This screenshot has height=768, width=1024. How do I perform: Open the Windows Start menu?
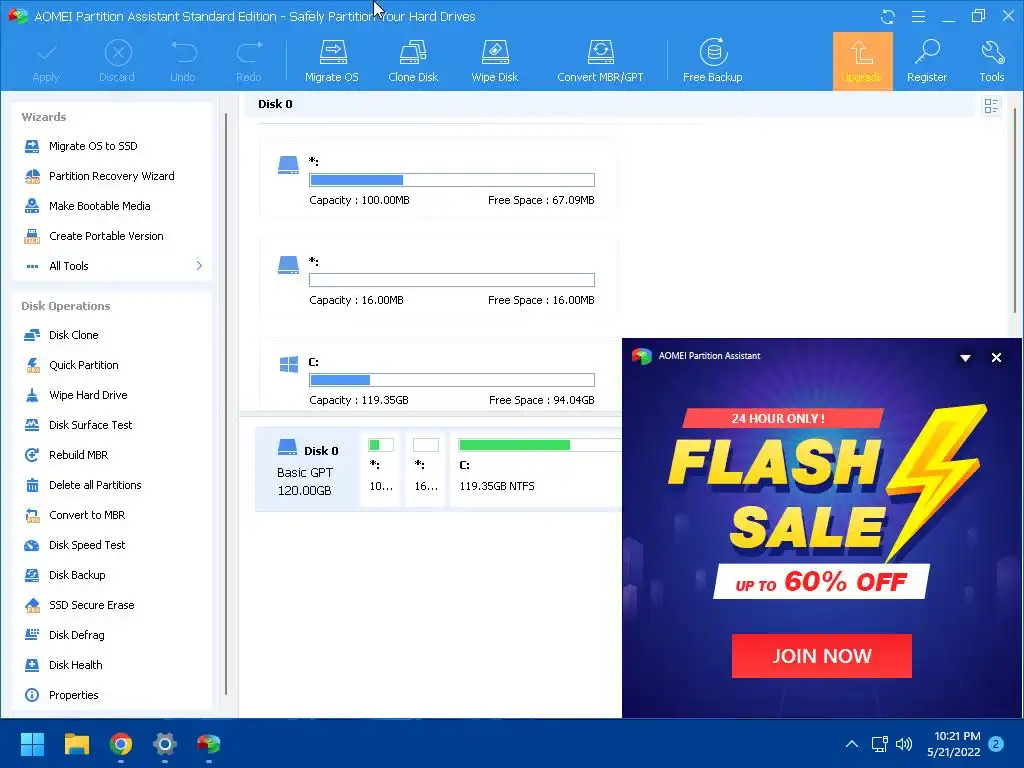point(32,744)
